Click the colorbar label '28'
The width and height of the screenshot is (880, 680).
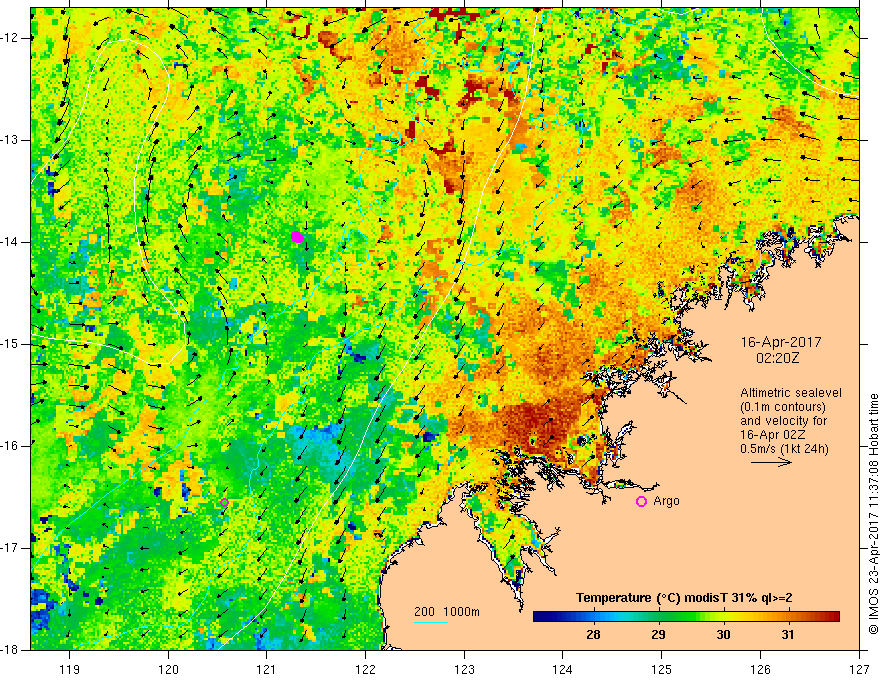point(593,635)
